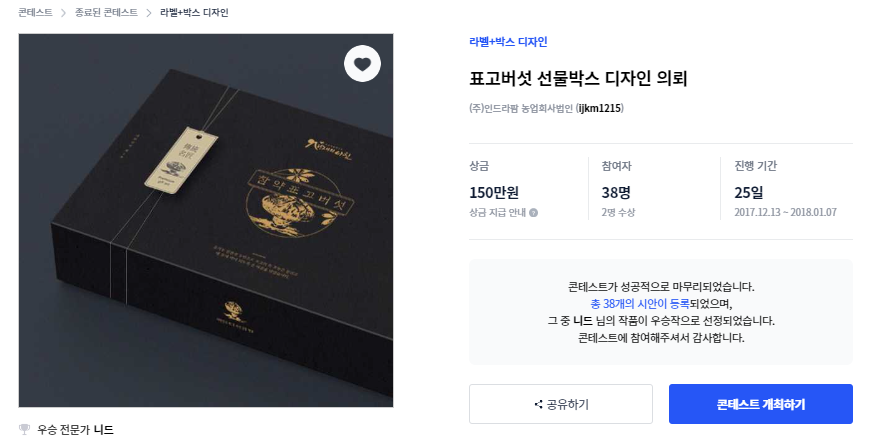Click the 공유하기 button
Image resolution: width=880 pixels, height=448 pixels.
point(561,404)
